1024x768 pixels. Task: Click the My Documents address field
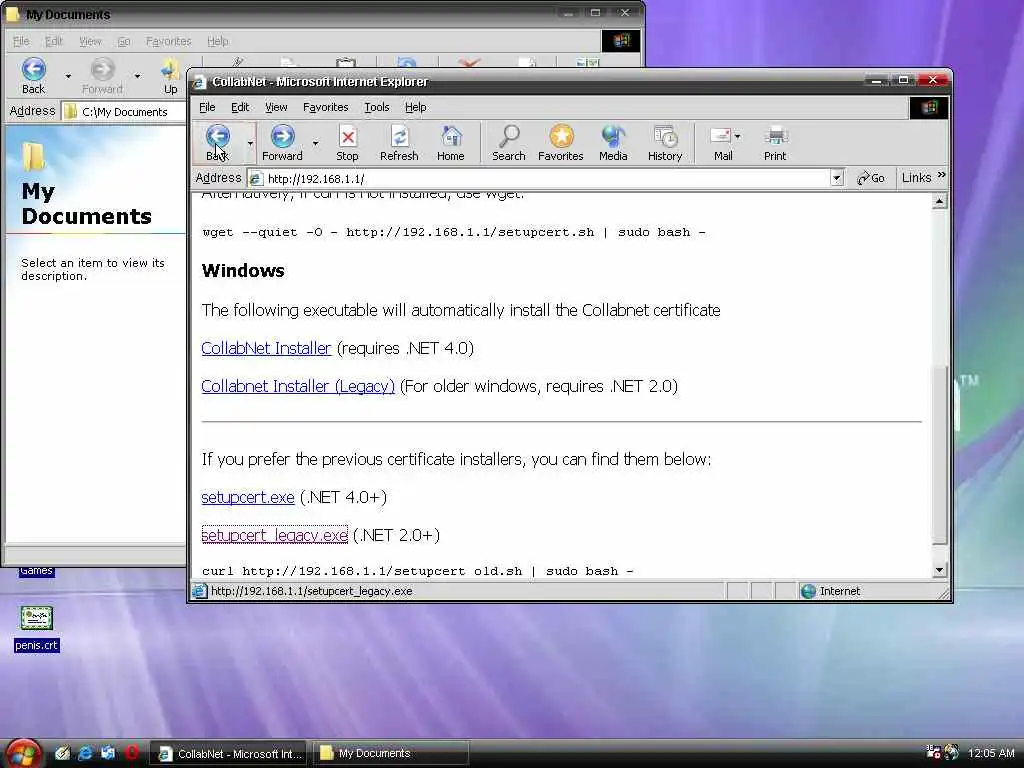[x=124, y=112]
